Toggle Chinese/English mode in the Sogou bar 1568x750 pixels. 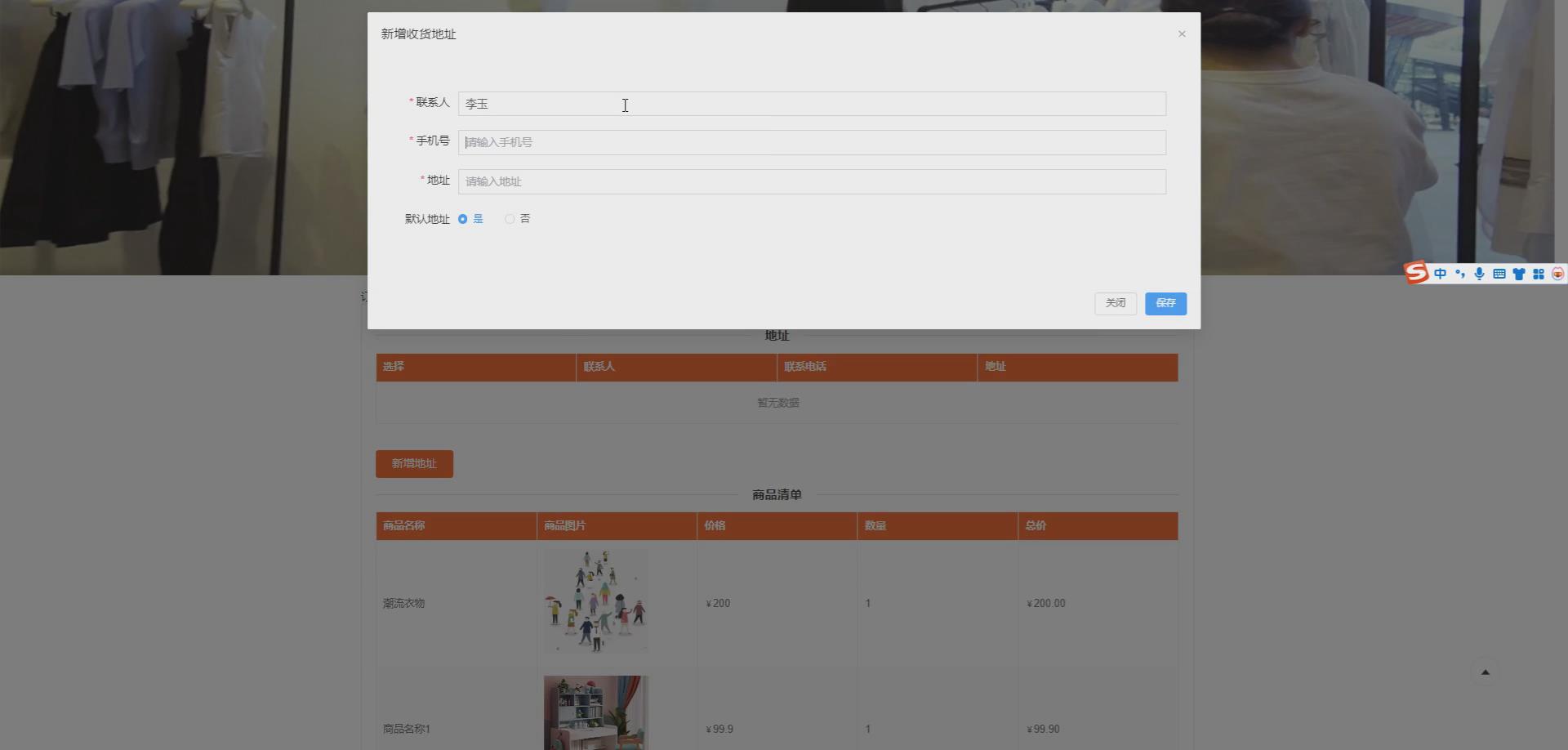click(1440, 274)
